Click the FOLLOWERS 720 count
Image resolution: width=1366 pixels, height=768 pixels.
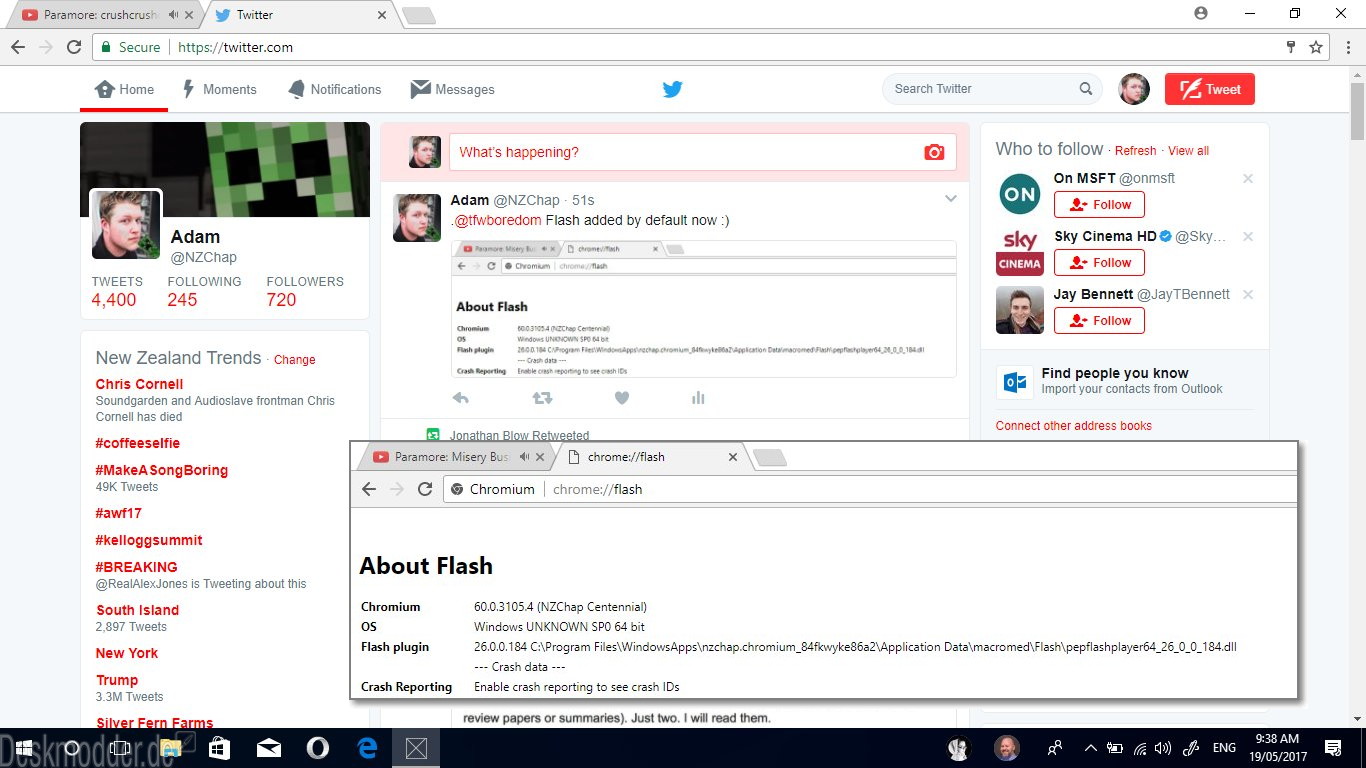304,291
